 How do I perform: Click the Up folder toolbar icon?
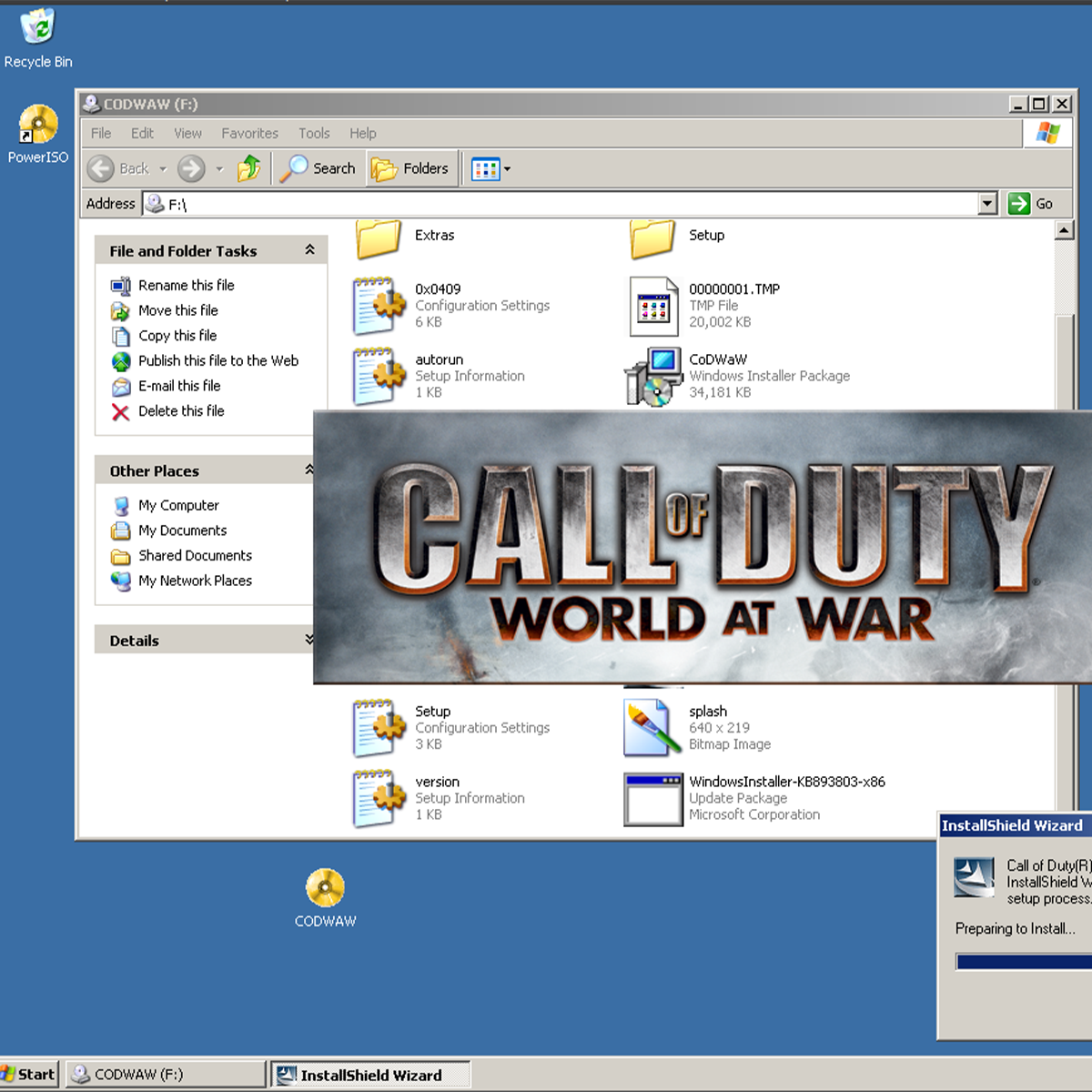(248, 168)
